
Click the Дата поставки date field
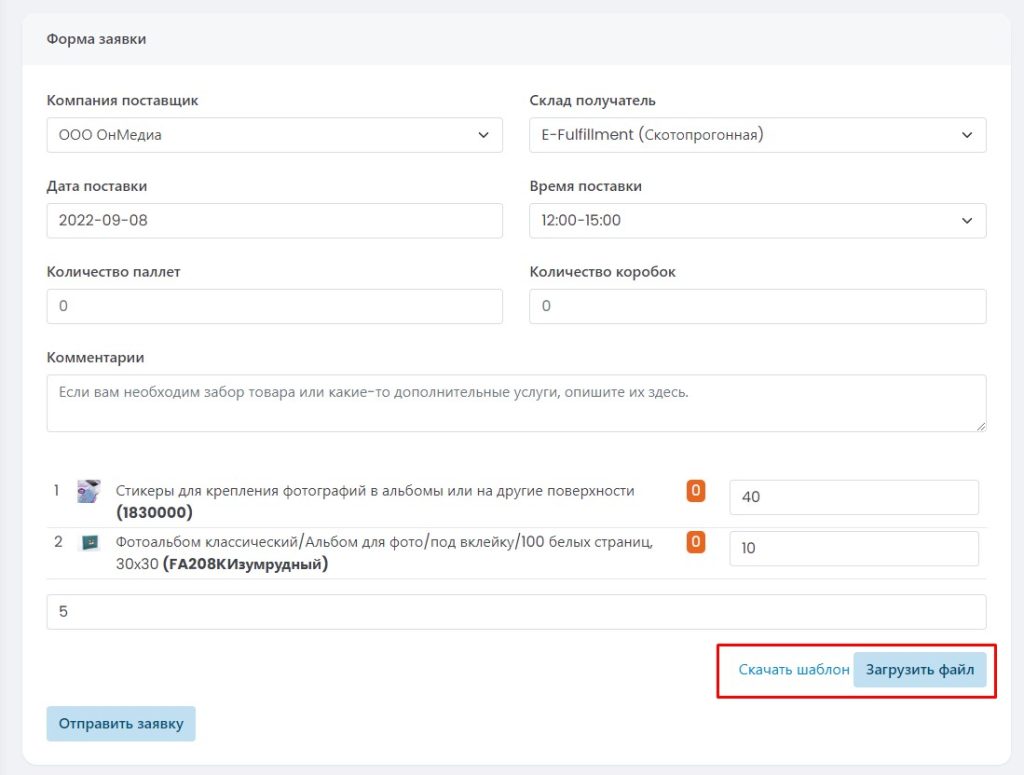coord(274,221)
